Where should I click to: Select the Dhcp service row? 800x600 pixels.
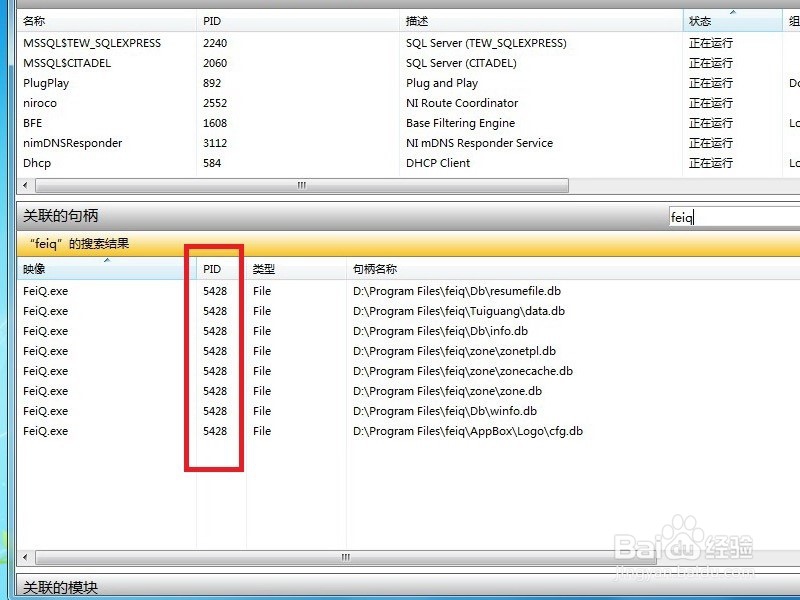408,163
